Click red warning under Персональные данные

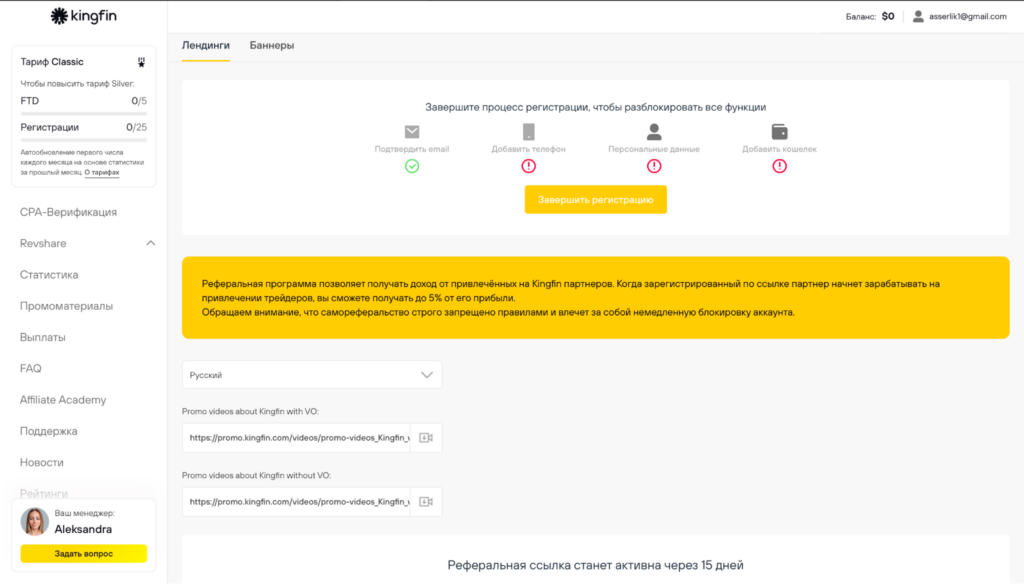tap(654, 166)
